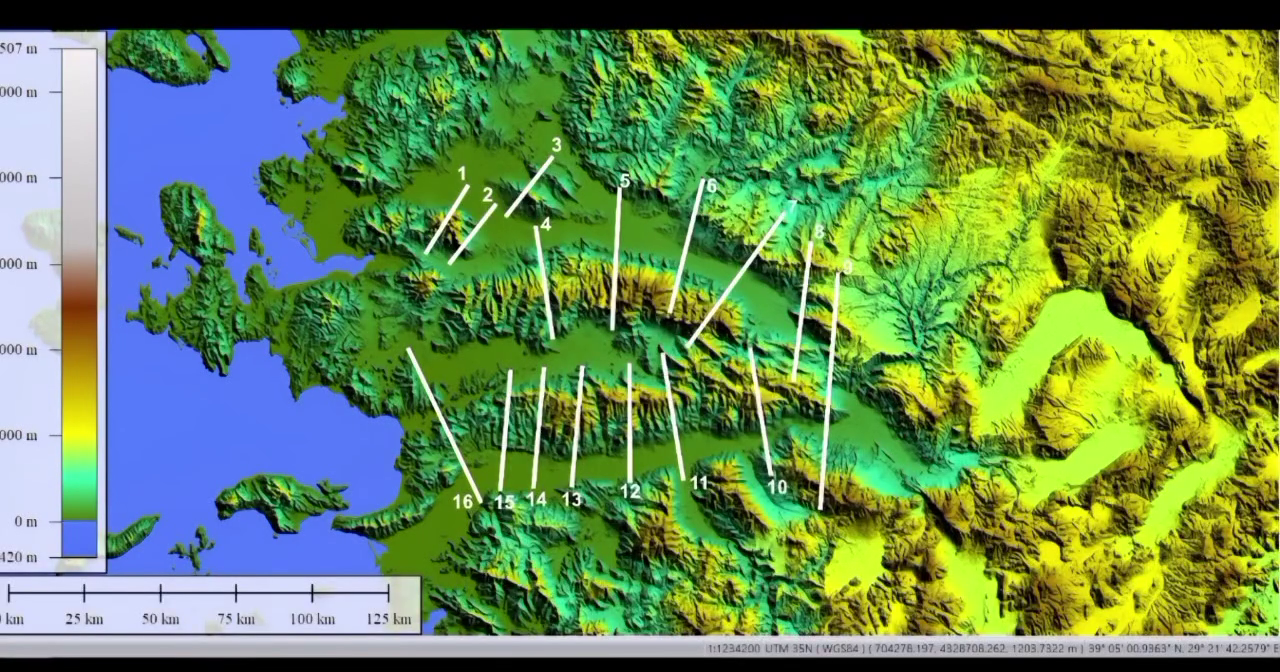Click the number label 4
The width and height of the screenshot is (1280, 672).
pyautogui.click(x=545, y=225)
